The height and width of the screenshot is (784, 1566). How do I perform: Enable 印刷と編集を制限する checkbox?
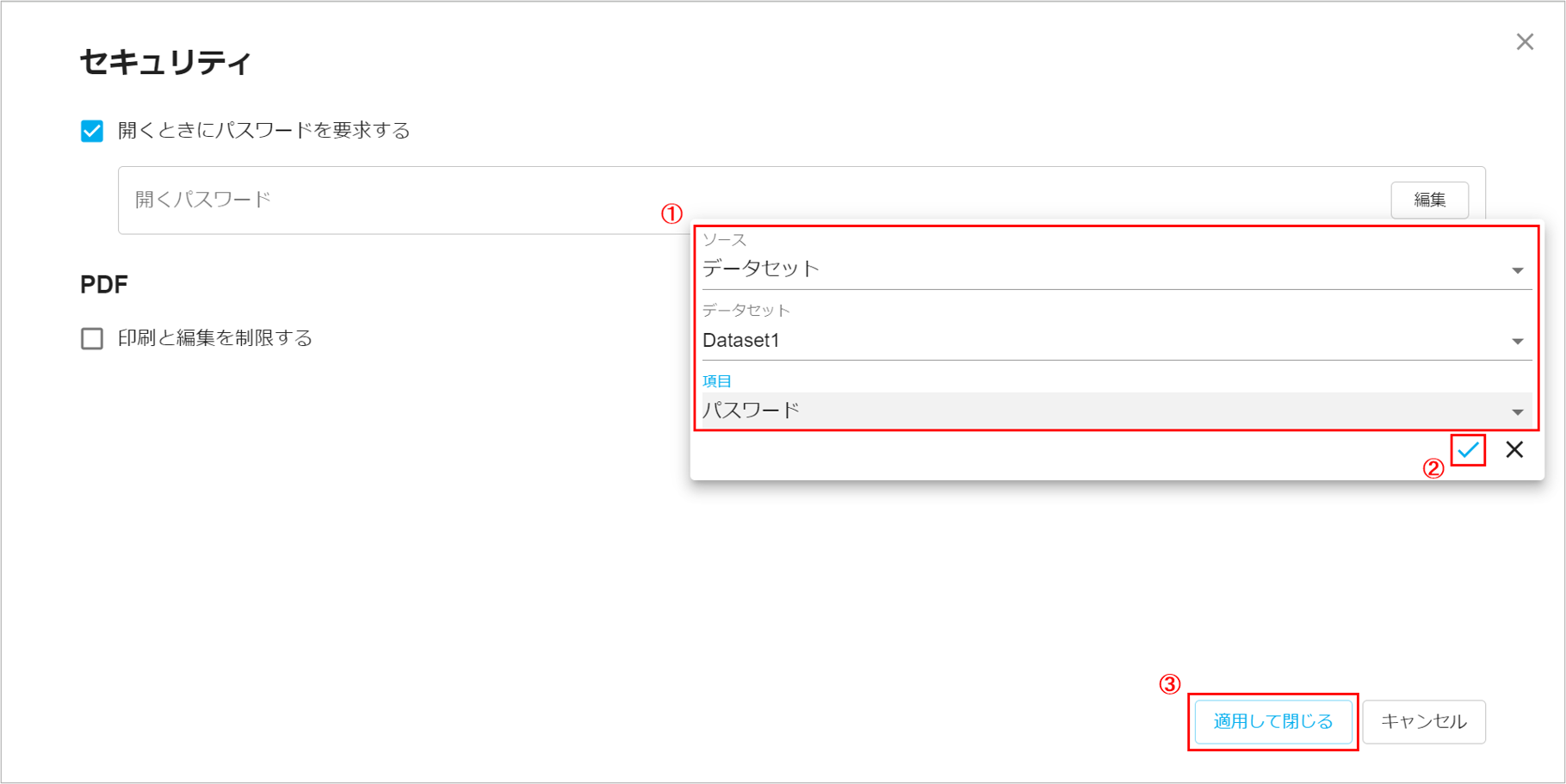[92, 337]
